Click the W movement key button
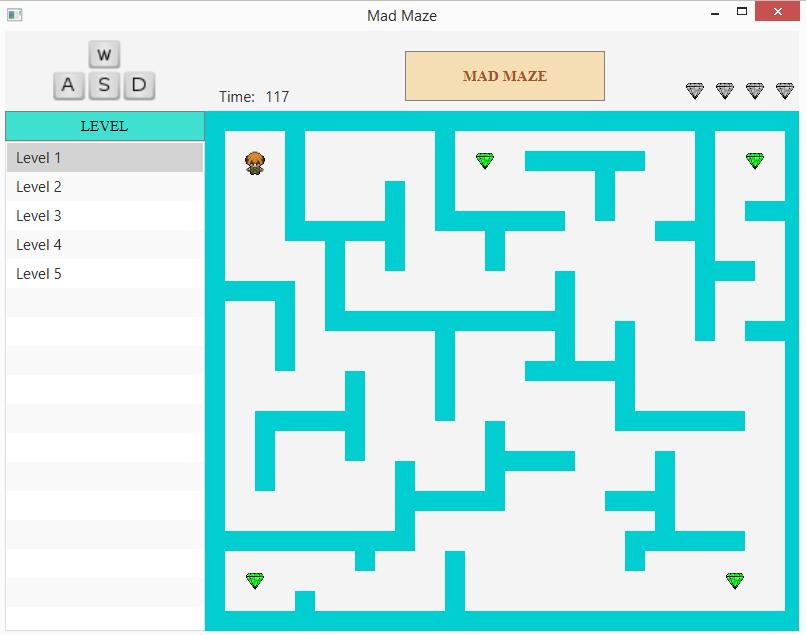The width and height of the screenshot is (806, 635). 104,54
